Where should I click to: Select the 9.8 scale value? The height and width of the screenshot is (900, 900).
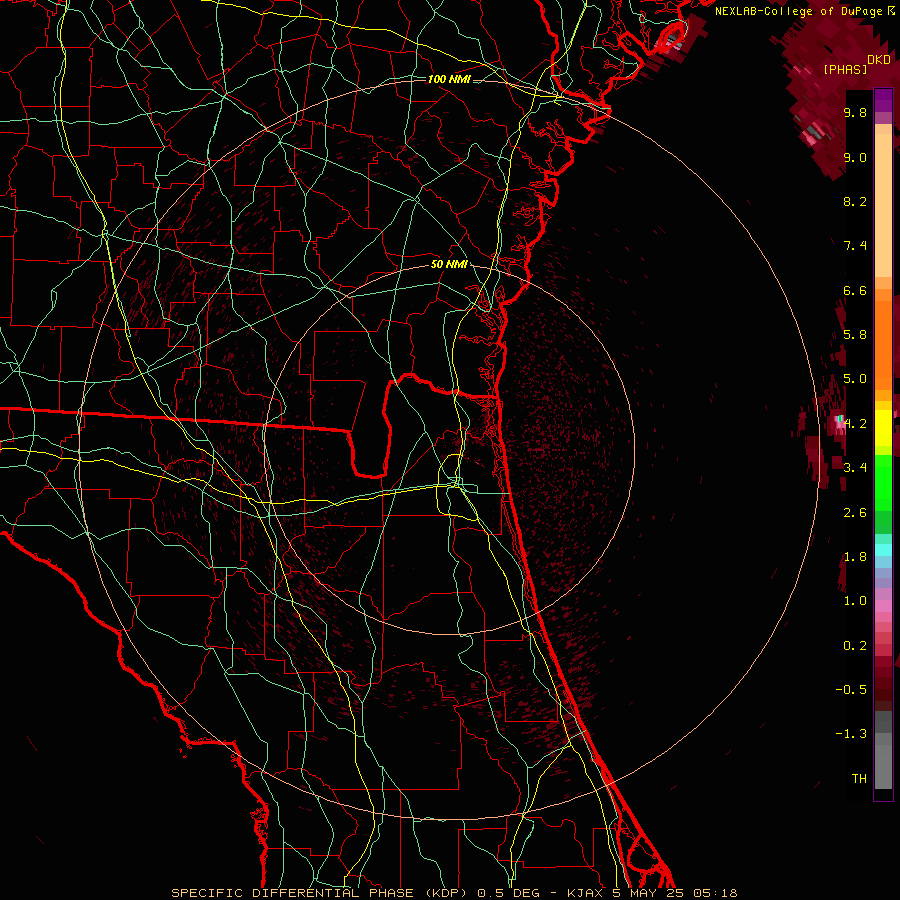coord(855,112)
